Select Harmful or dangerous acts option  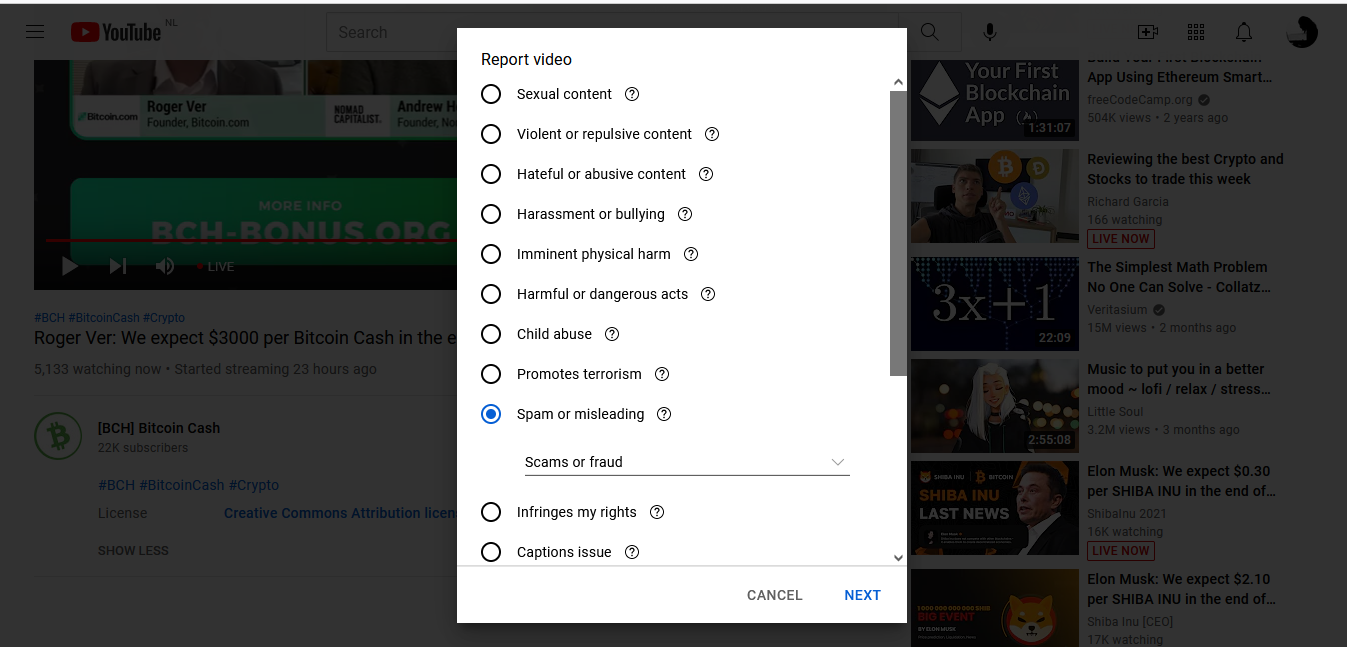pyautogui.click(x=491, y=294)
